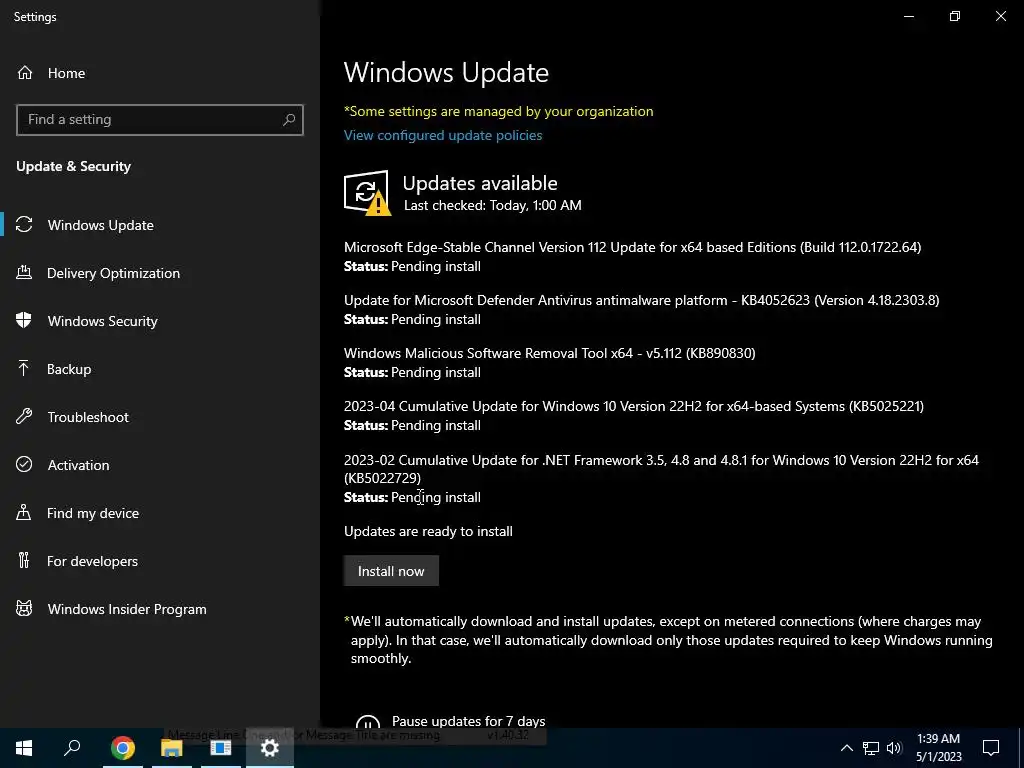The height and width of the screenshot is (768, 1024).
Task: Click the Activation checkmark circle icon
Action: pos(24,464)
